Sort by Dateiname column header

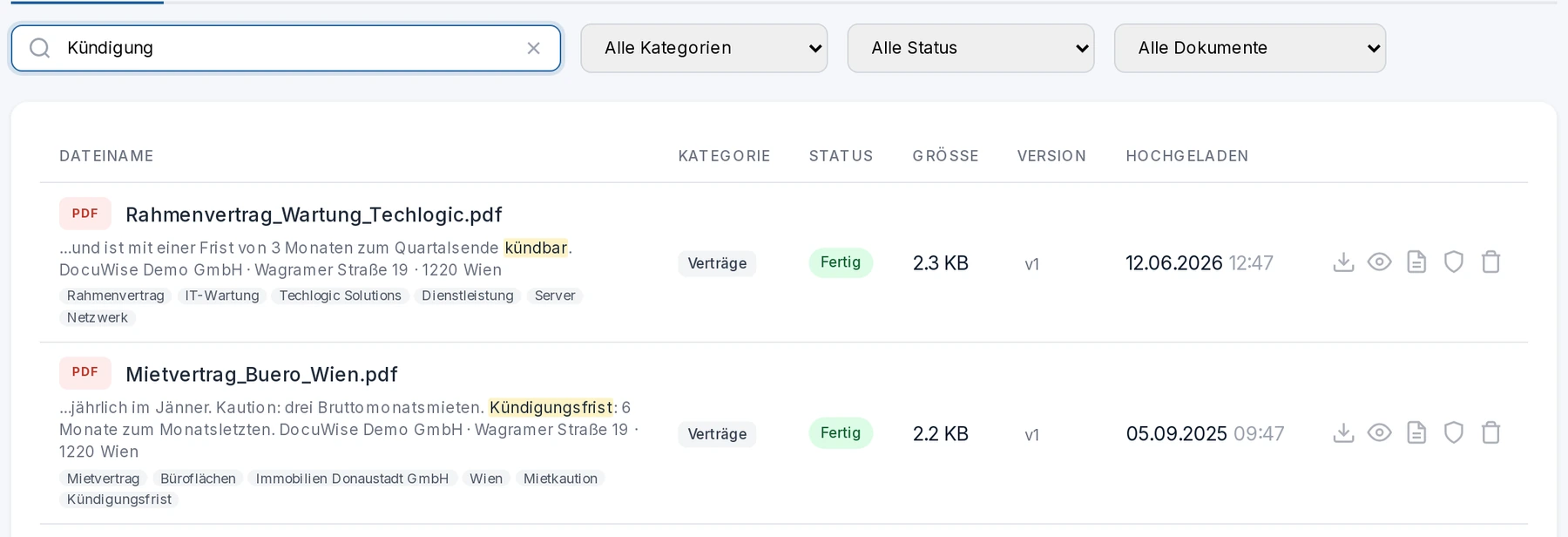tap(106, 156)
